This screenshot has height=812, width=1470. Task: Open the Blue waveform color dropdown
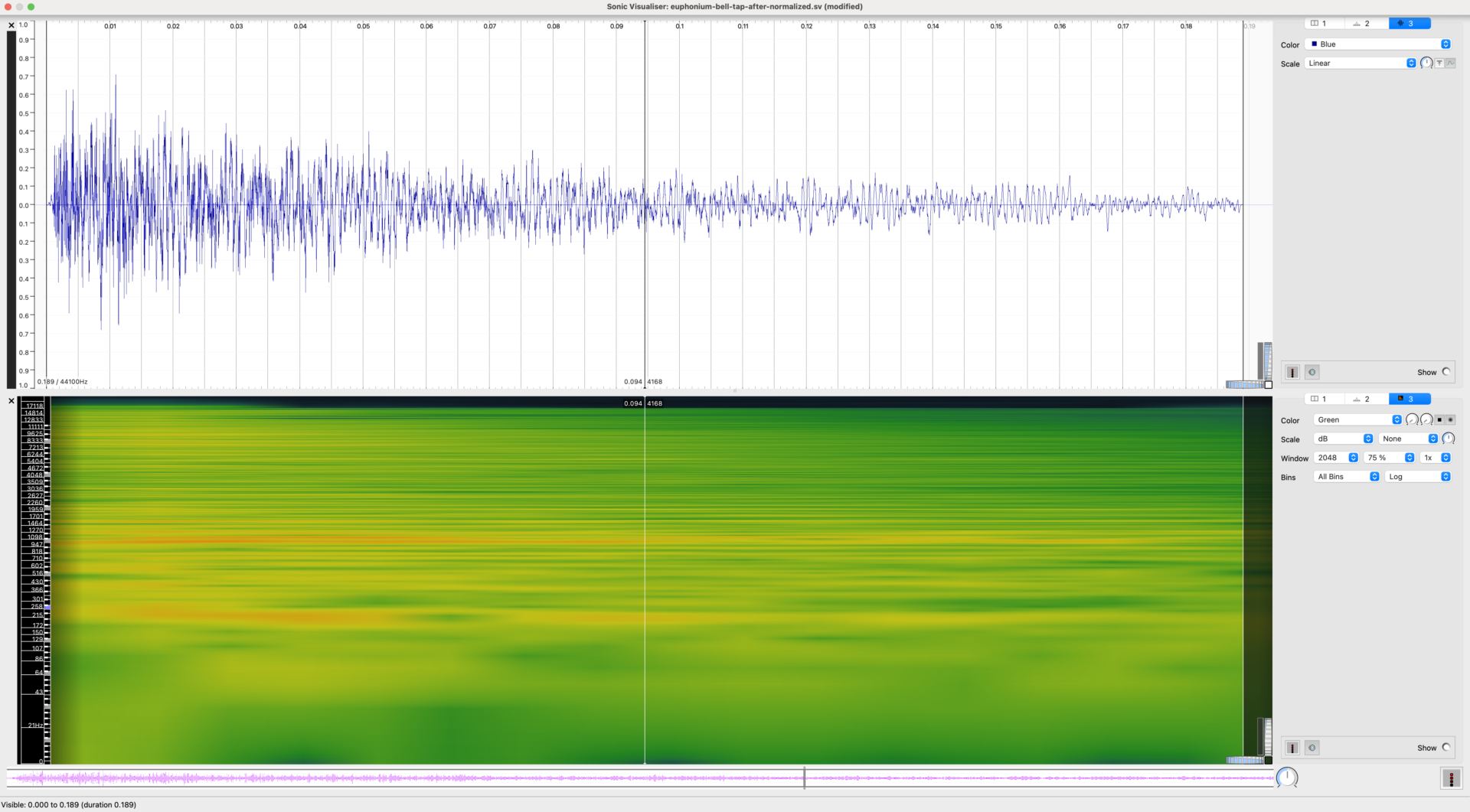1378,44
